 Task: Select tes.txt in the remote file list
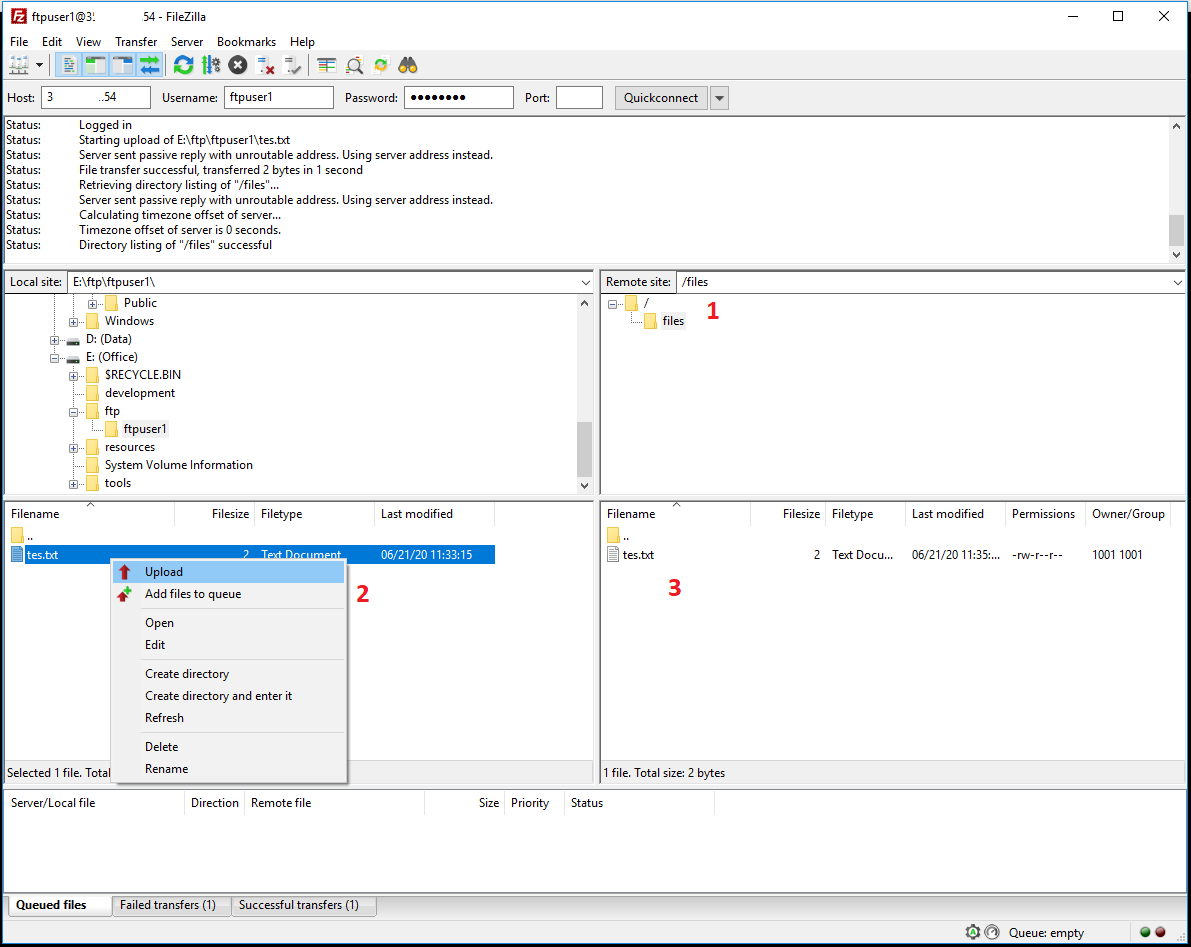638,555
